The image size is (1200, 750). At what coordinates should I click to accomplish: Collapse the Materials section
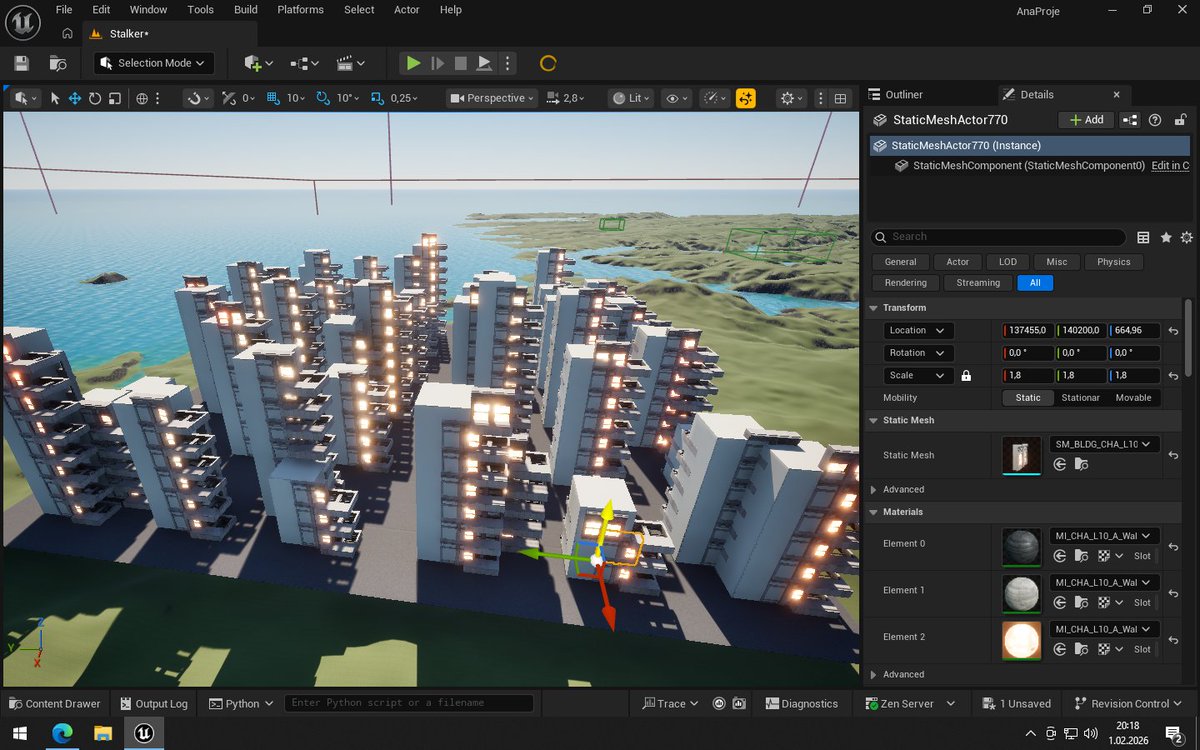point(873,512)
